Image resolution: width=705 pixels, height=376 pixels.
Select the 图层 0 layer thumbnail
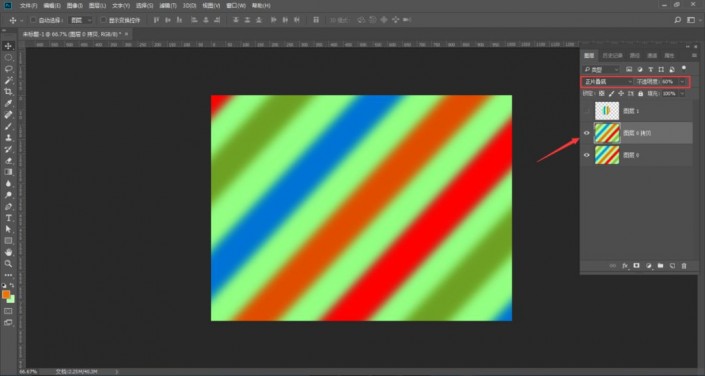pyautogui.click(x=607, y=155)
